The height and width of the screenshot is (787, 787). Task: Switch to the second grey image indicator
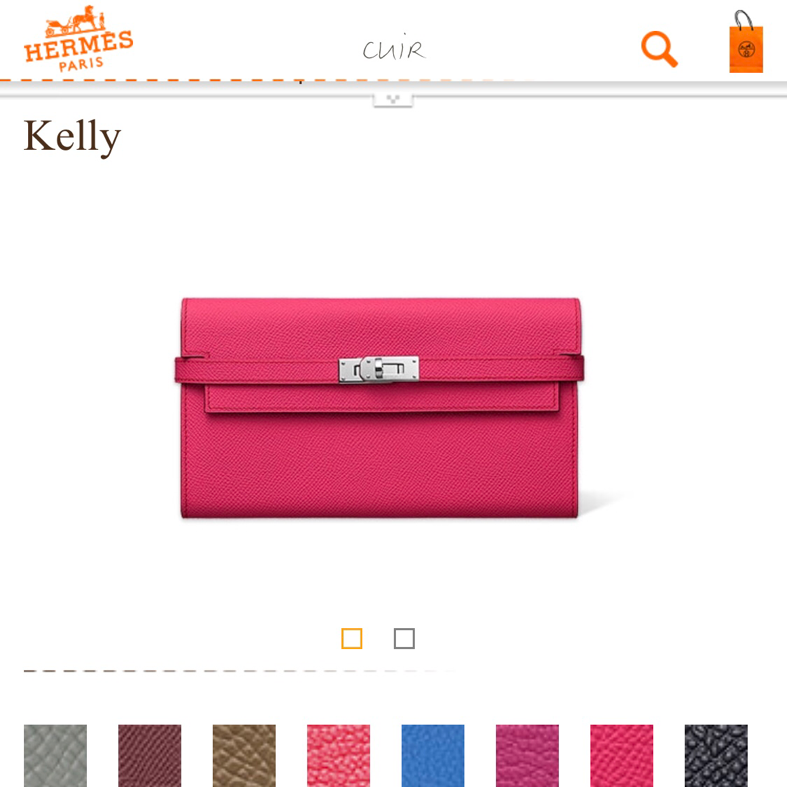pos(405,638)
